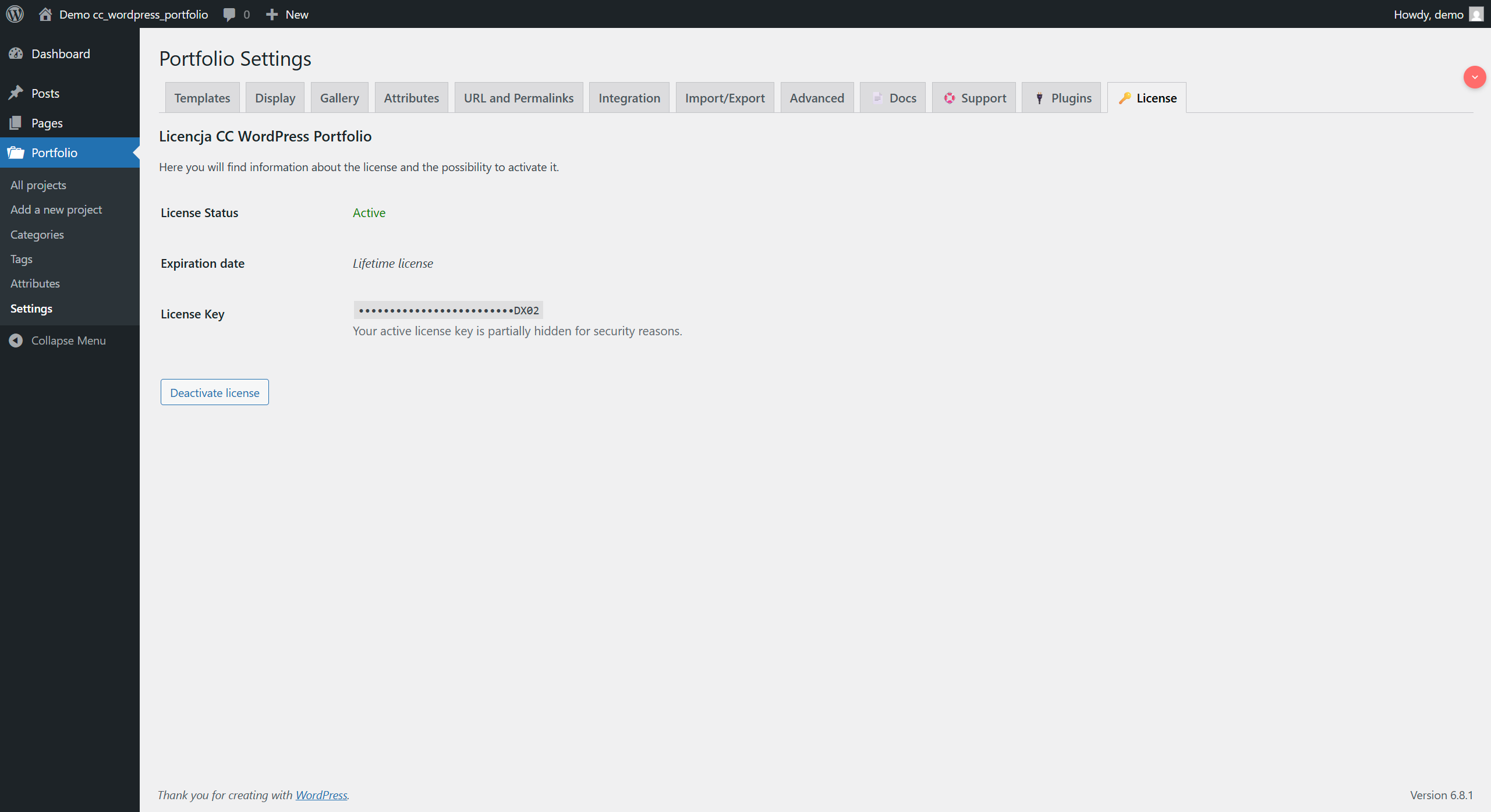This screenshot has height=812, width=1491.
Task: Click the Support life-ring icon
Action: (x=949, y=98)
